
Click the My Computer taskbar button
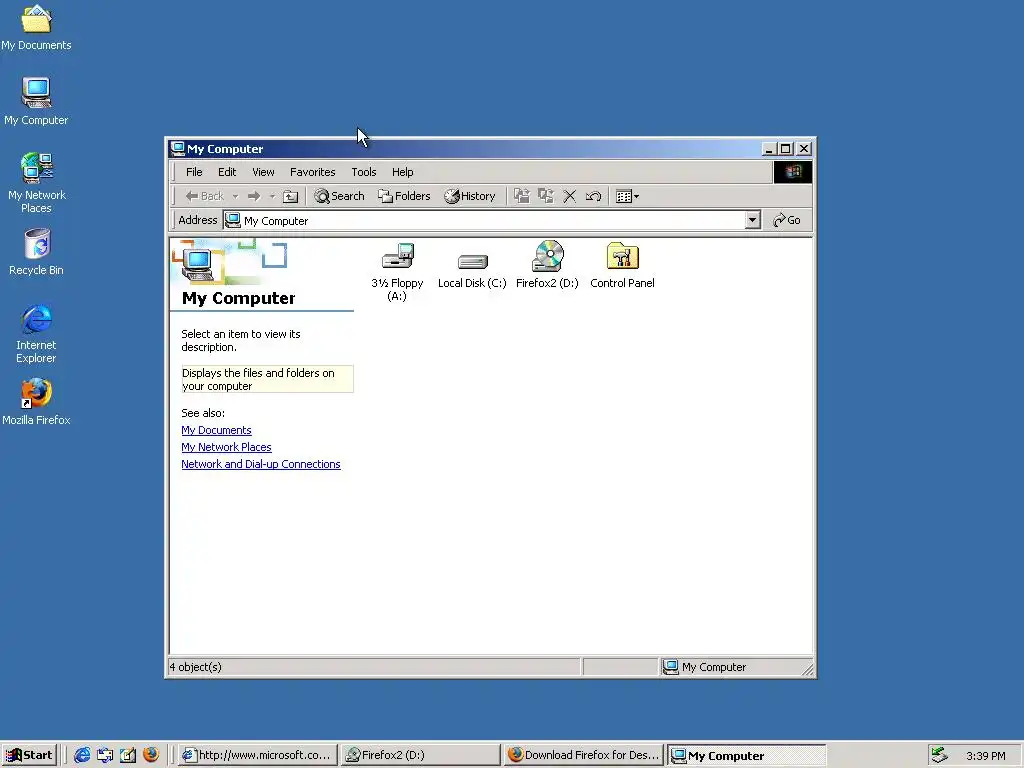tap(747, 755)
